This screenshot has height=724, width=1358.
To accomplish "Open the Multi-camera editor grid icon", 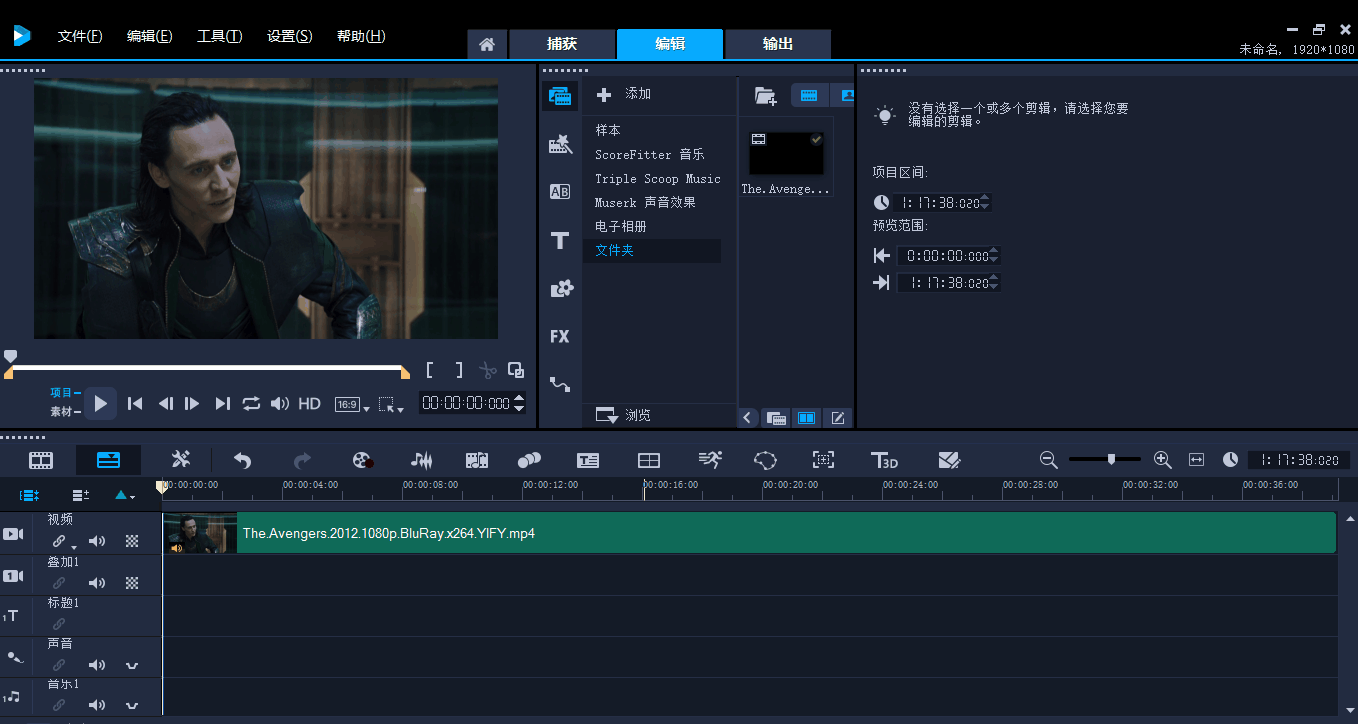I will (649, 460).
